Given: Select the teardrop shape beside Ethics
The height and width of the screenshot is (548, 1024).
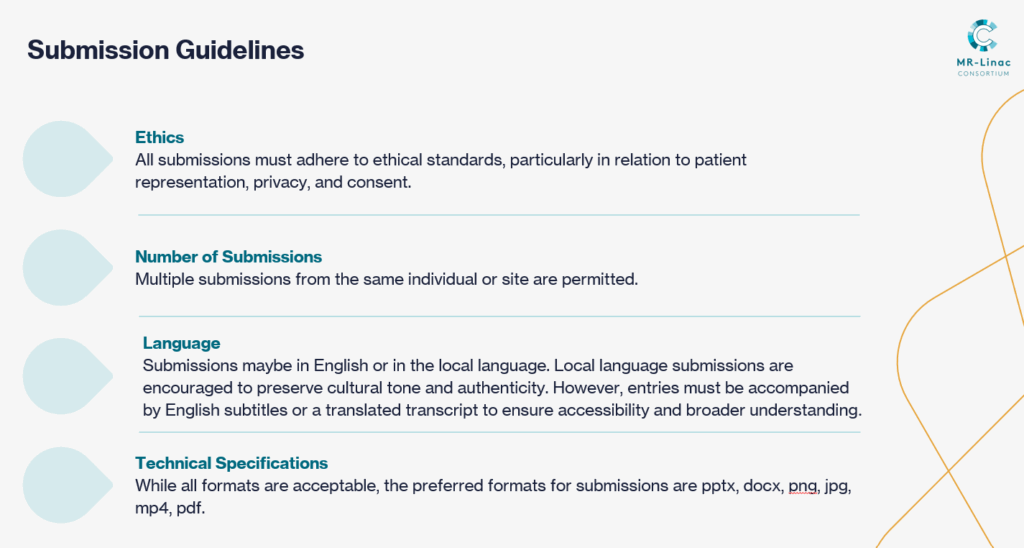Looking at the screenshot, I should [x=65, y=158].
